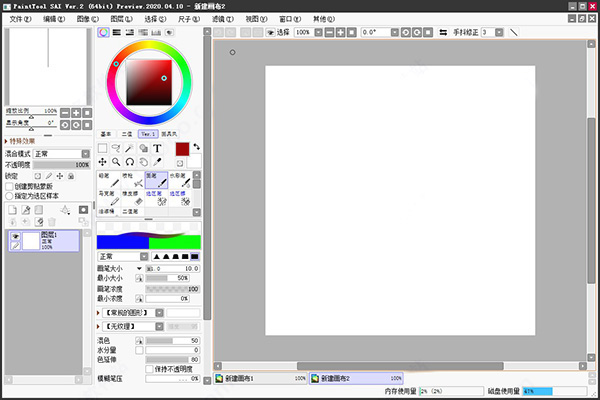Image resolution: width=600 pixels, height=400 pixels.
Task: Select the Zoom magnifier tool
Action: coord(116,161)
